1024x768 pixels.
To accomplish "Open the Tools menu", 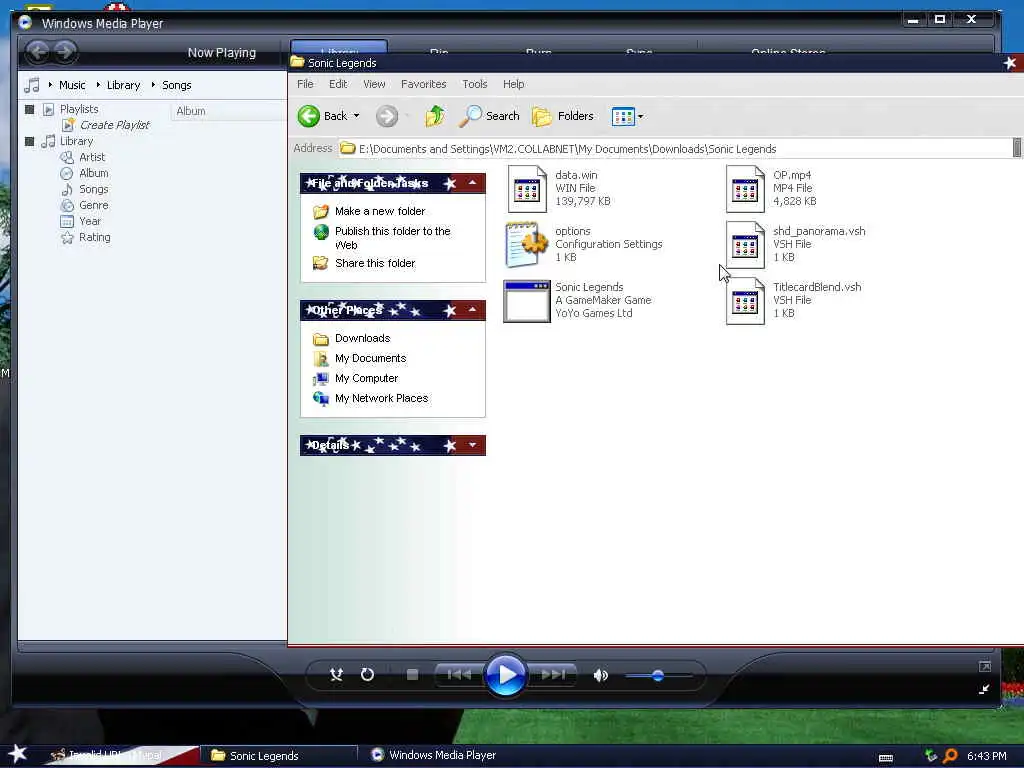I will click(475, 84).
